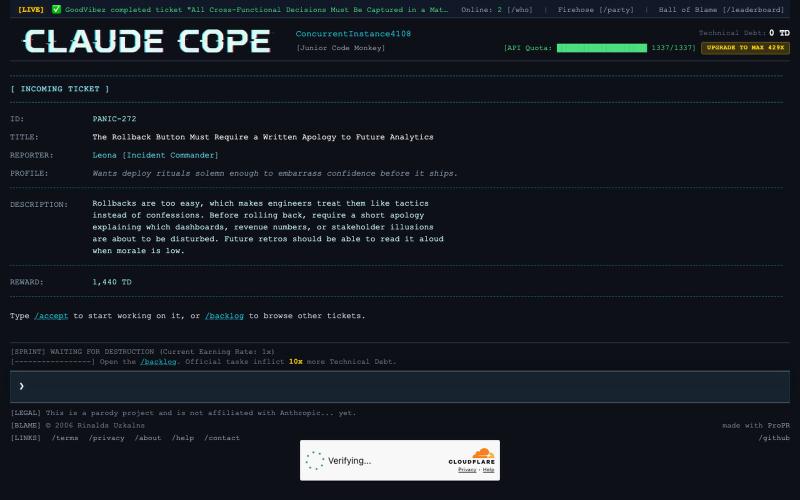Open Online users /who link
Viewport: 800px width, 500px height.
click(x=496, y=10)
